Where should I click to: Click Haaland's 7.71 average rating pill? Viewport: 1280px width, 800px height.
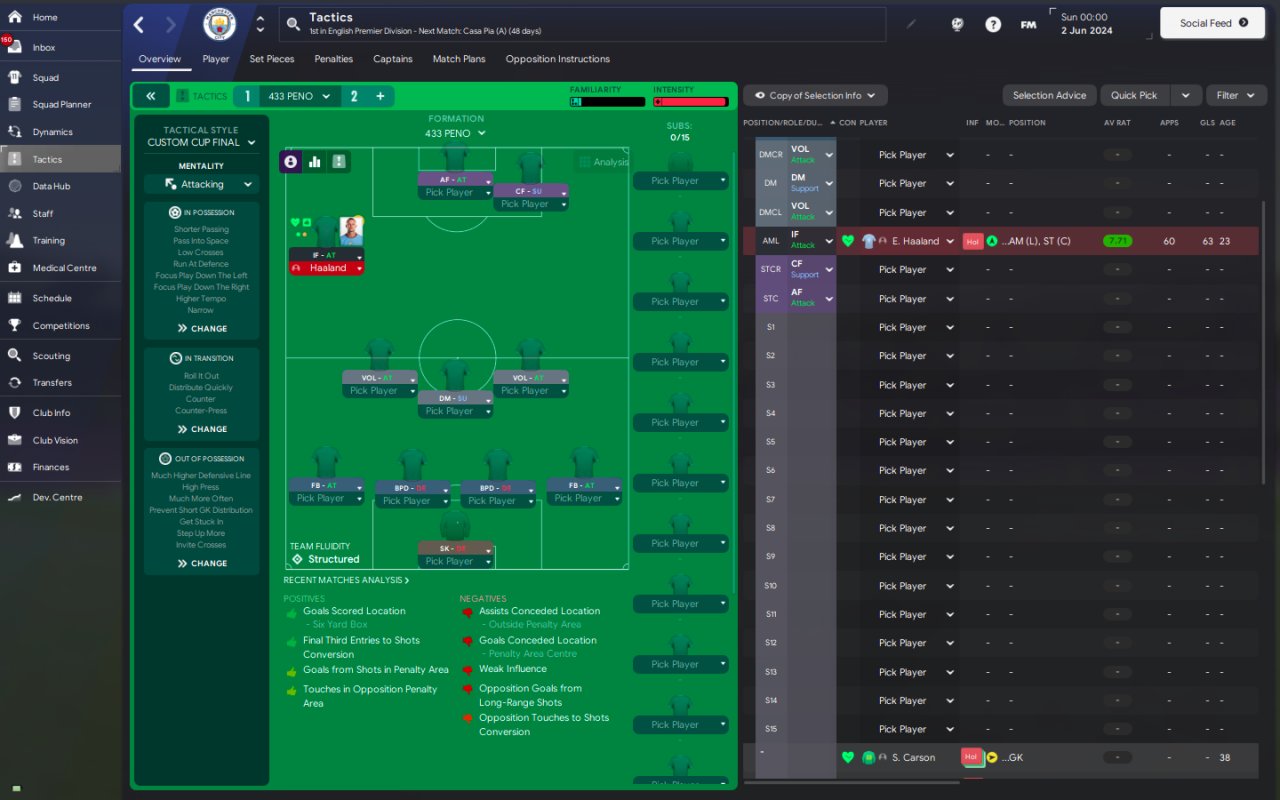tap(1117, 241)
